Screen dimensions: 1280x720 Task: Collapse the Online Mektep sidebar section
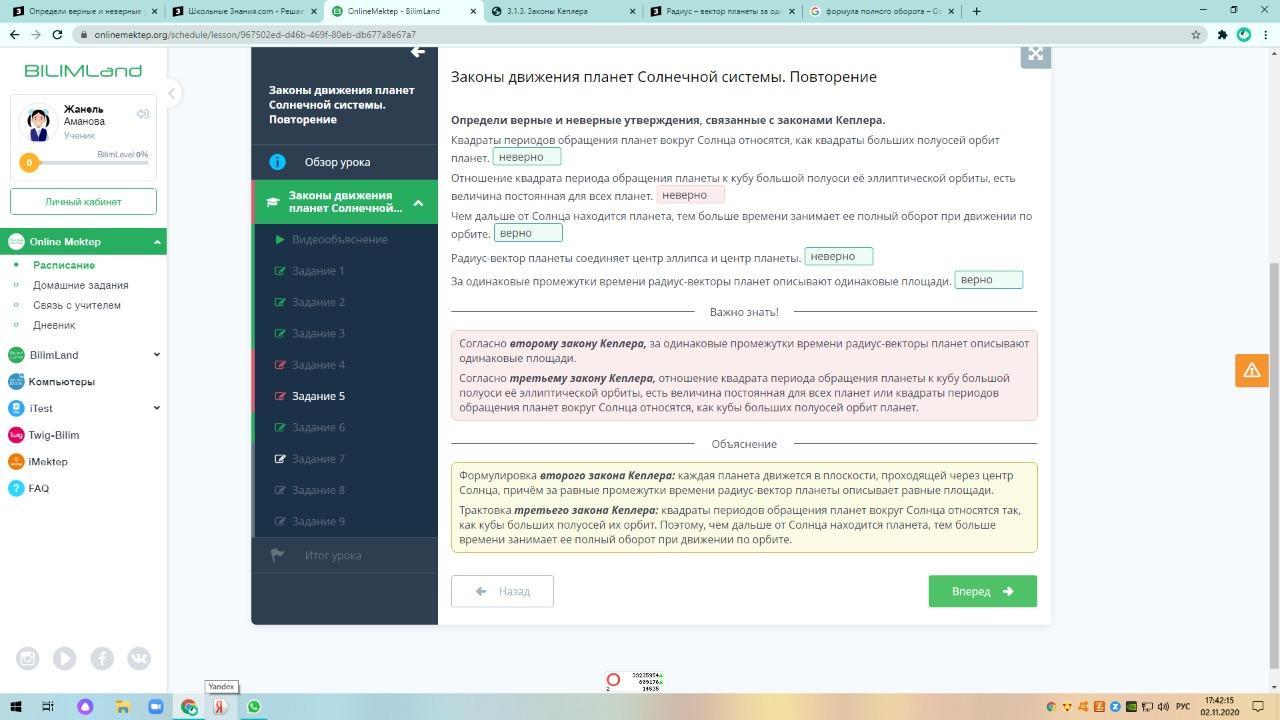tap(157, 242)
